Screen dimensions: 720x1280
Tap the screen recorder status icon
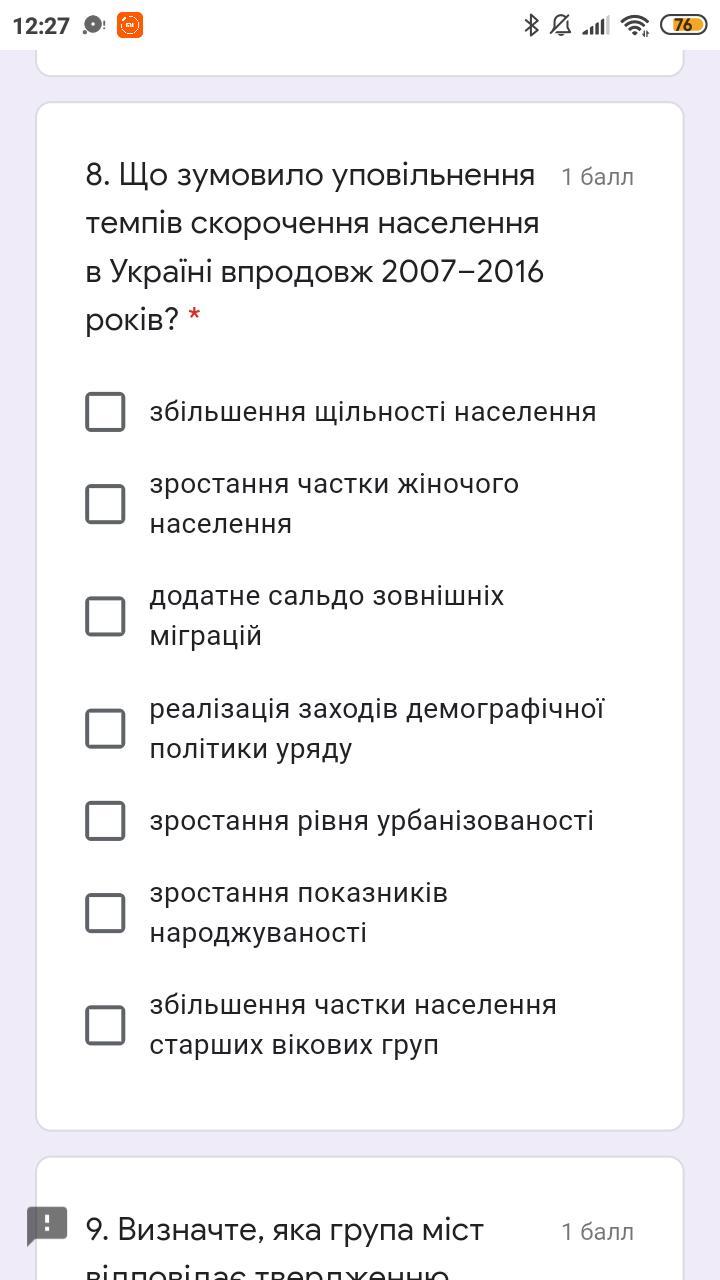93,25
